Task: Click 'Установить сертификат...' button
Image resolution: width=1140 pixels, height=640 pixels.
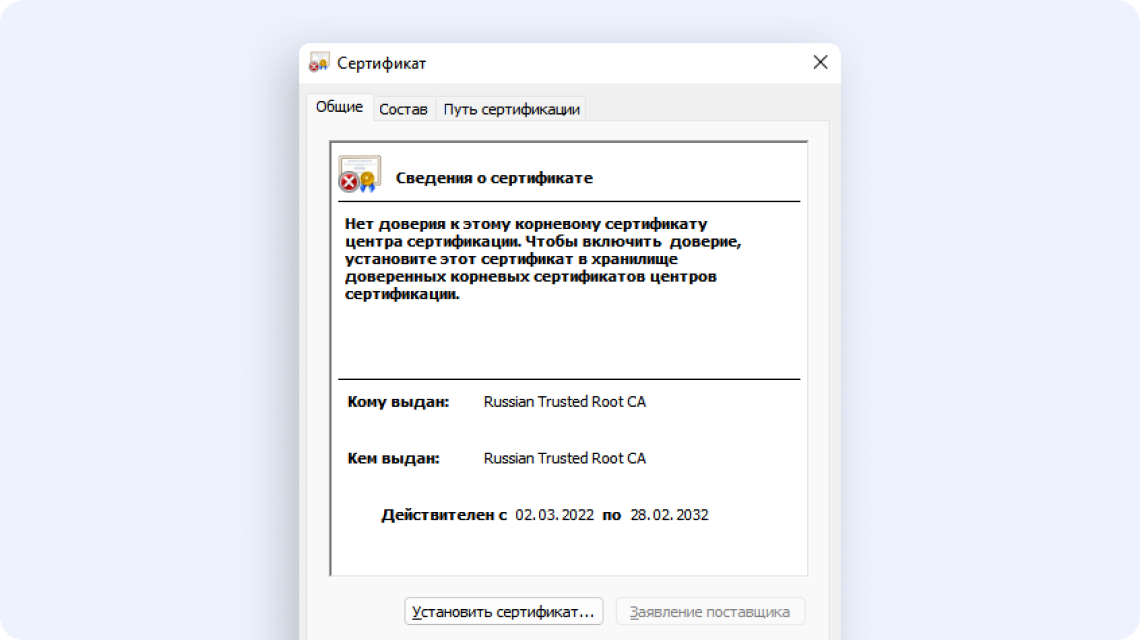Action: pos(503,611)
